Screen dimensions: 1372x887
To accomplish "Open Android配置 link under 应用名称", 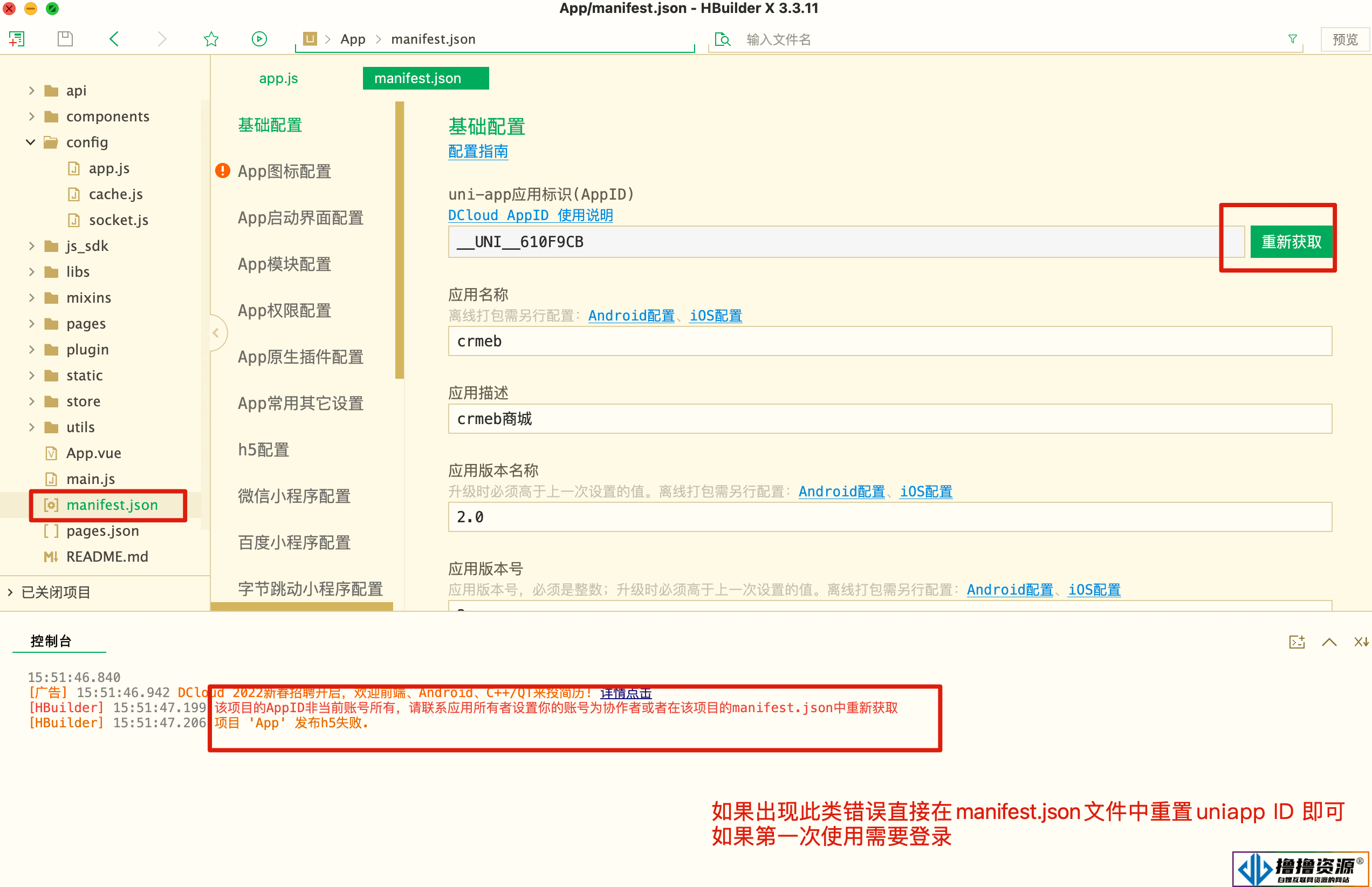I will coord(631,316).
